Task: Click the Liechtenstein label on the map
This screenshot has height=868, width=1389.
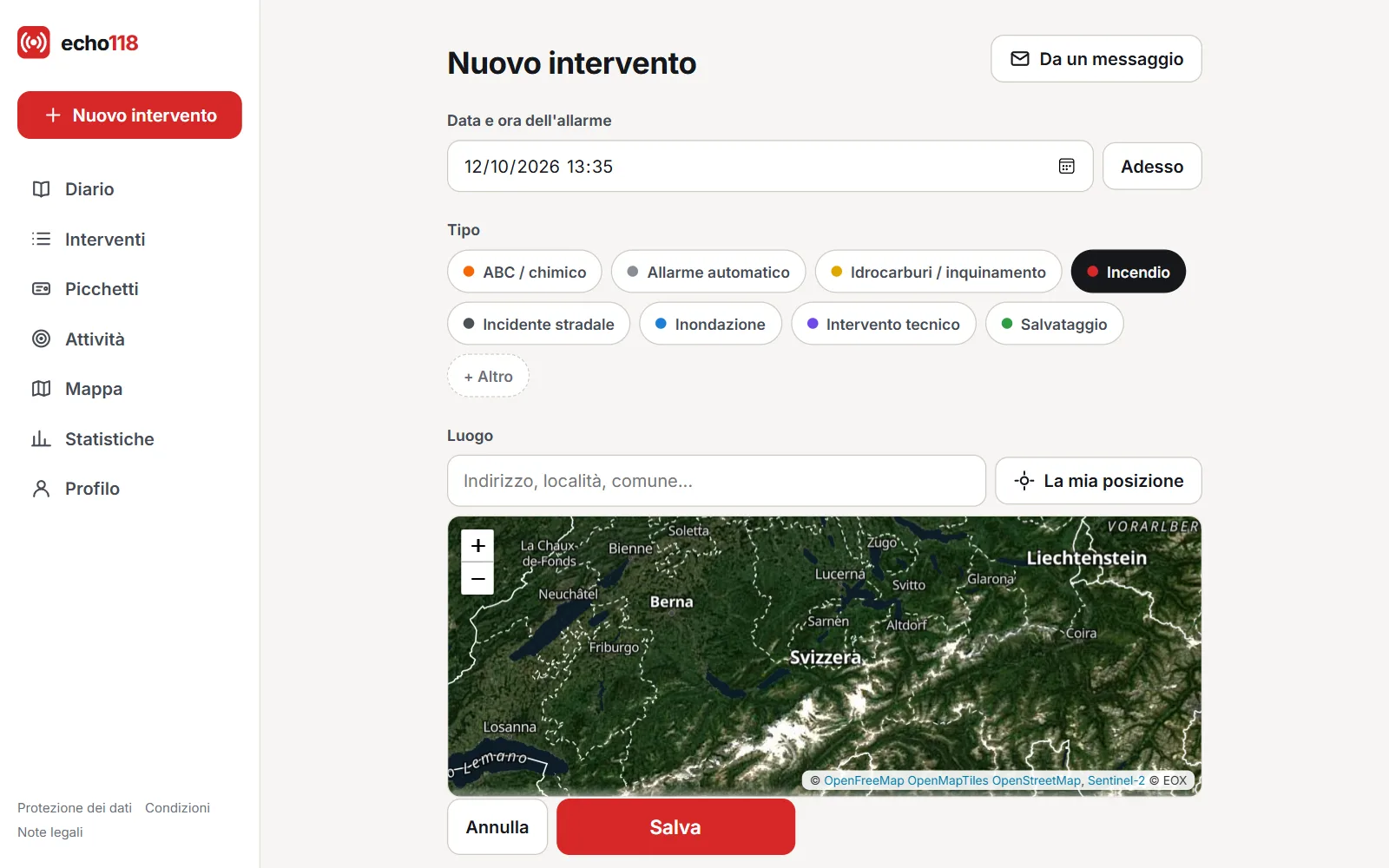Action: 1087,558
